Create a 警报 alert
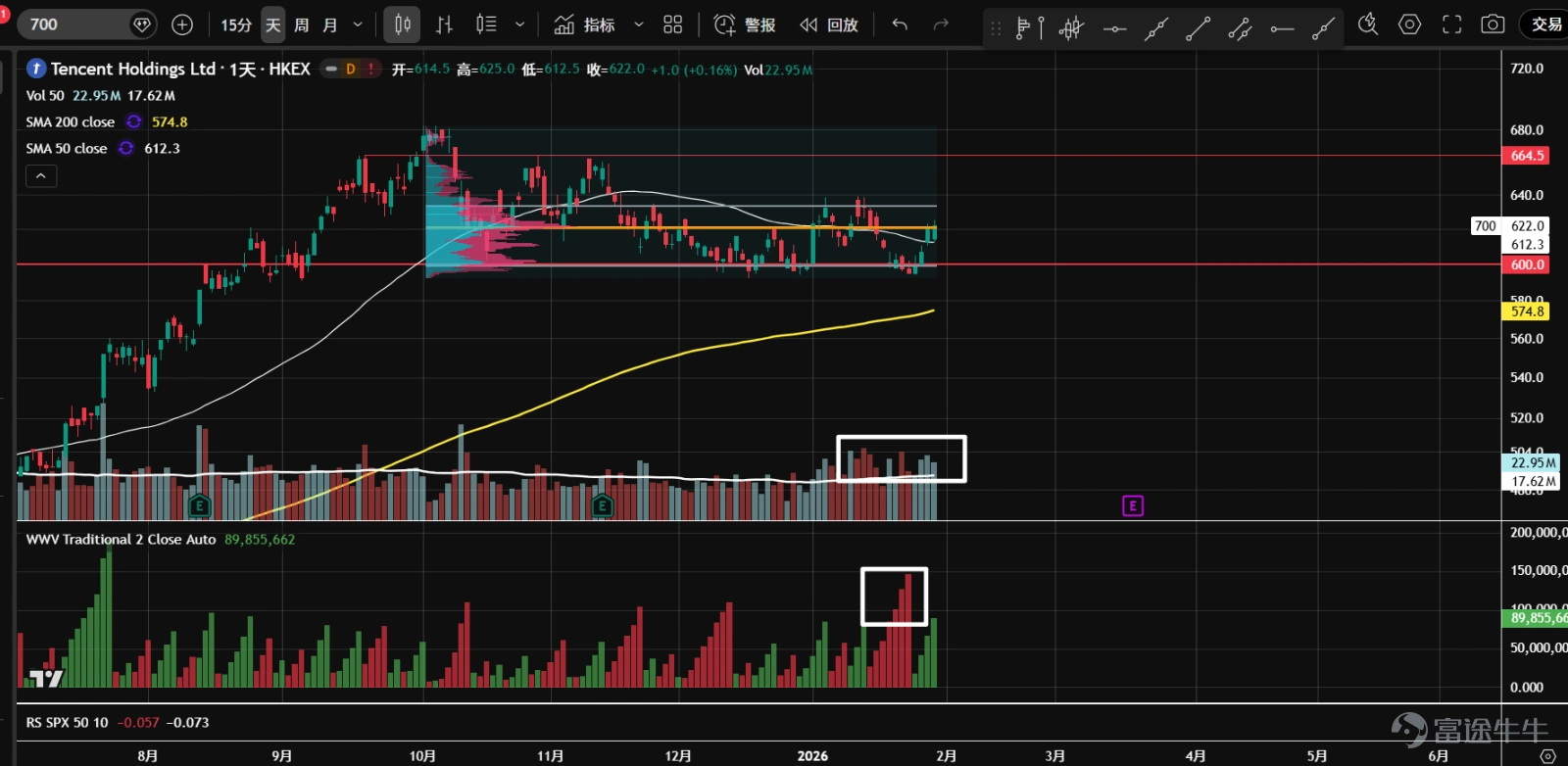The height and width of the screenshot is (766, 1568). [745, 24]
